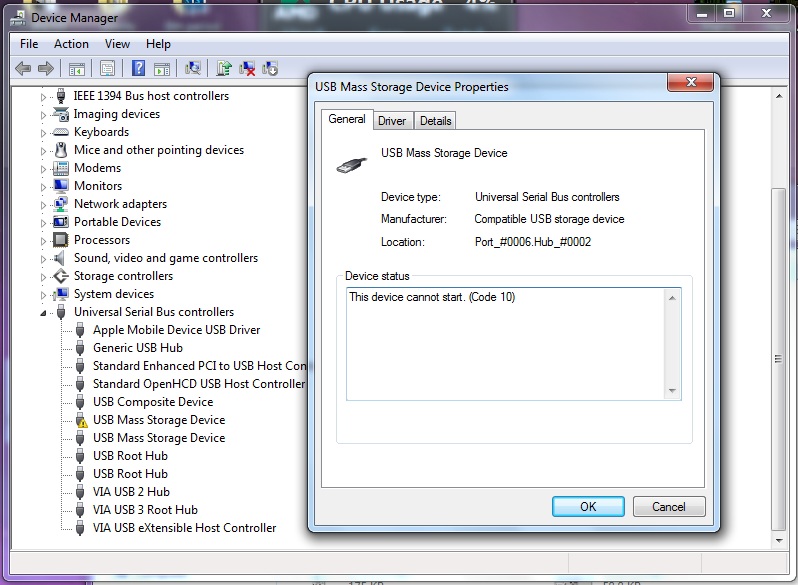Open the Details tab
Image resolution: width=798 pixels, height=585 pixels.
pos(435,121)
